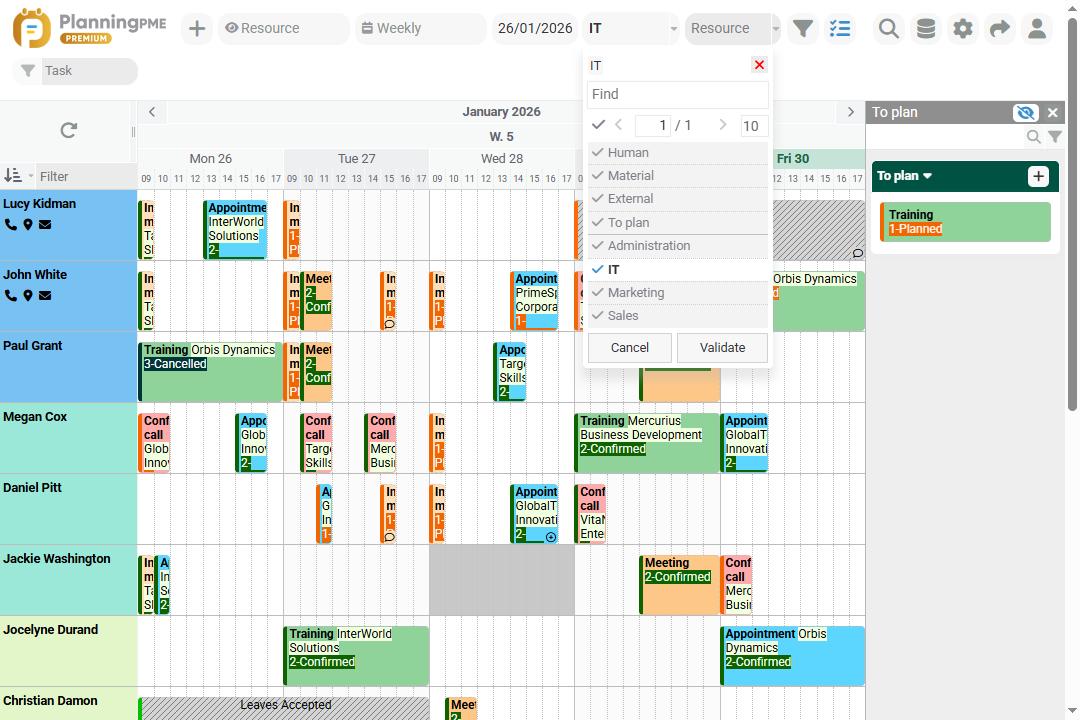Click John White's phone icon
Image resolution: width=1080 pixels, height=720 pixels.
10,296
